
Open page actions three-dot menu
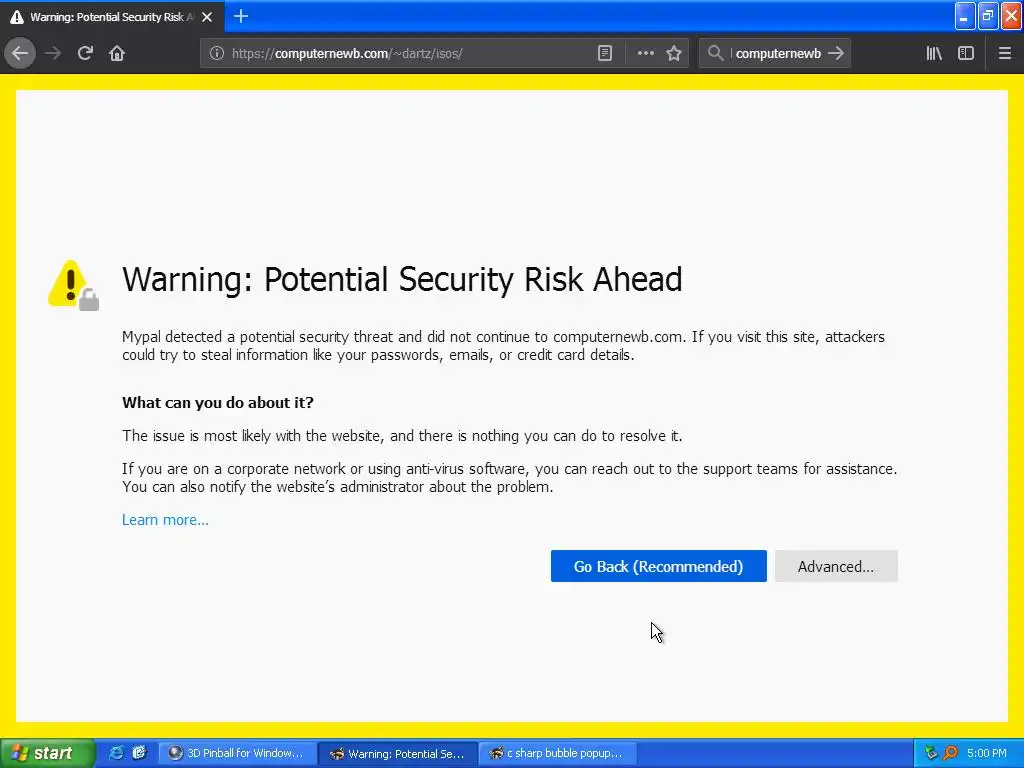(x=645, y=54)
